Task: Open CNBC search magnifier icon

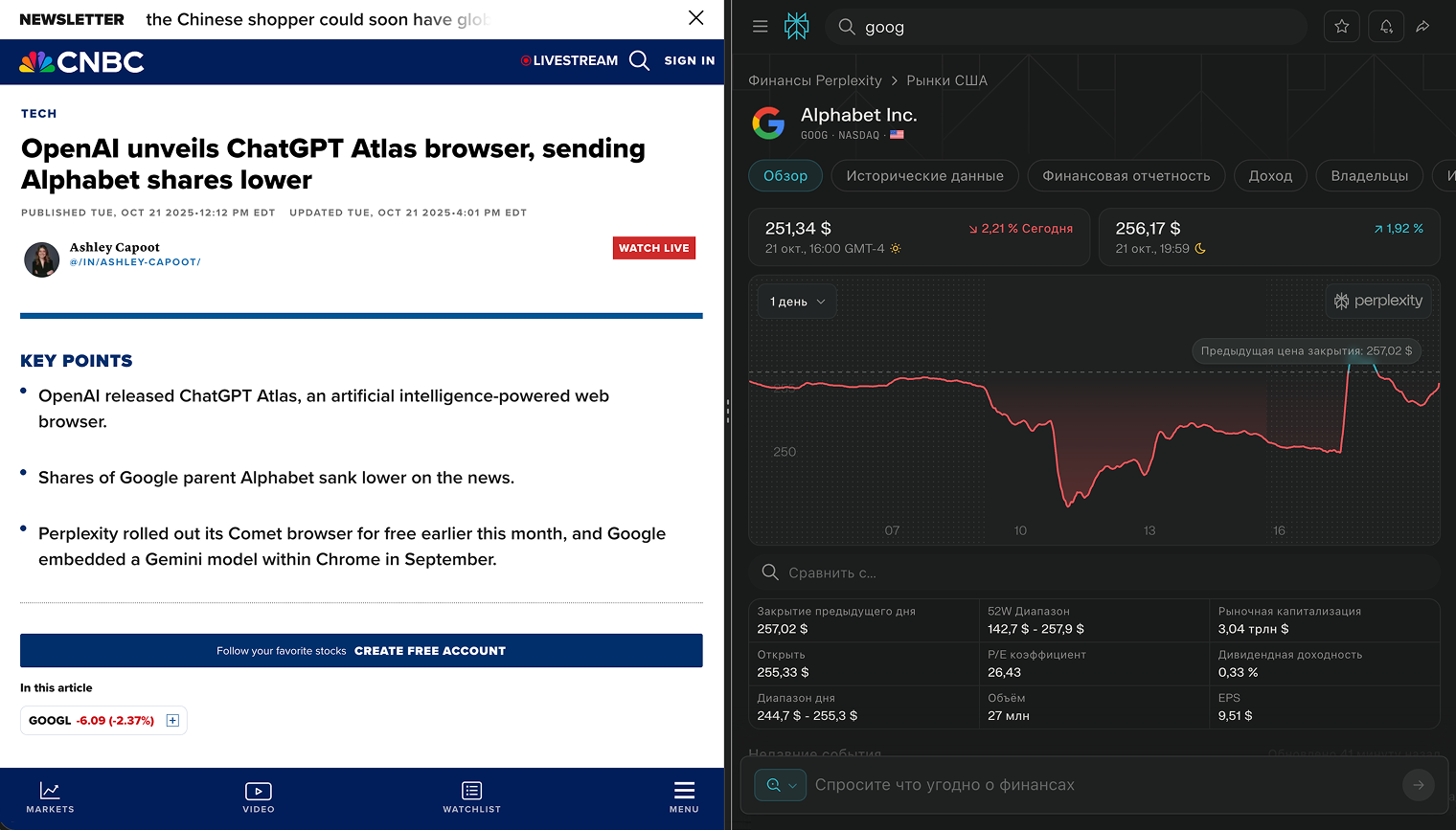Action: [639, 61]
